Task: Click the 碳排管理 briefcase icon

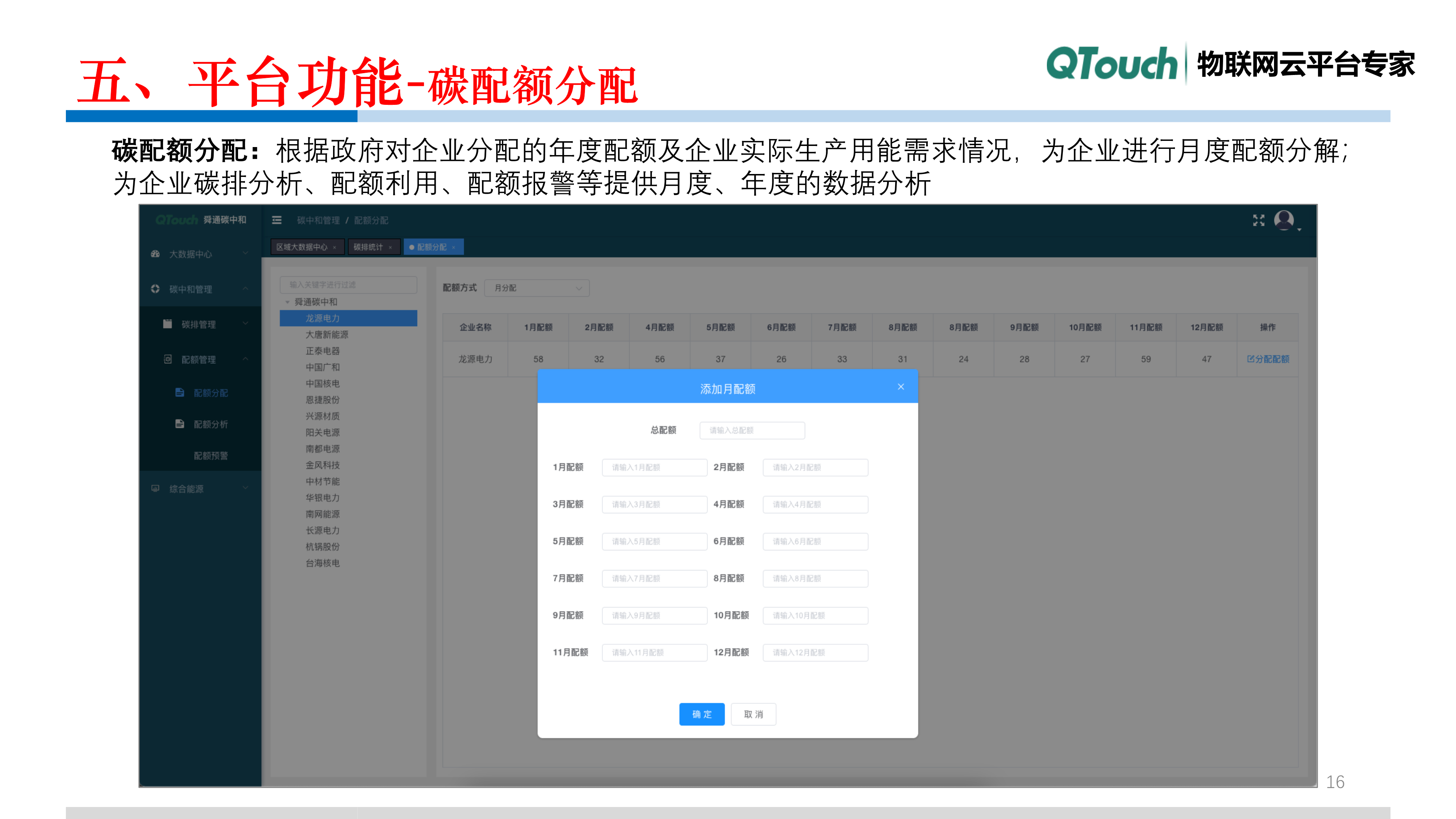Action: click(x=167, y=324)
